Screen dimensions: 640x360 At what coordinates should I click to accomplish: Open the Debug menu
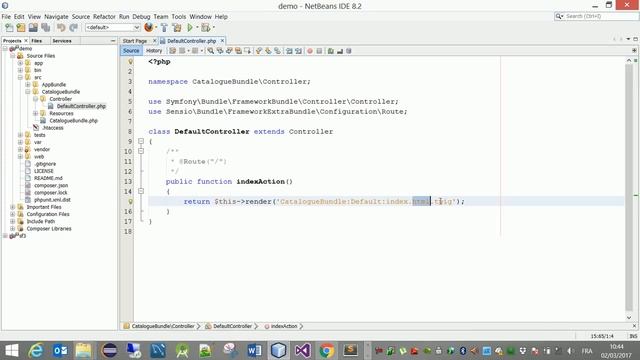pyautogui.click(x=141, y=17)
